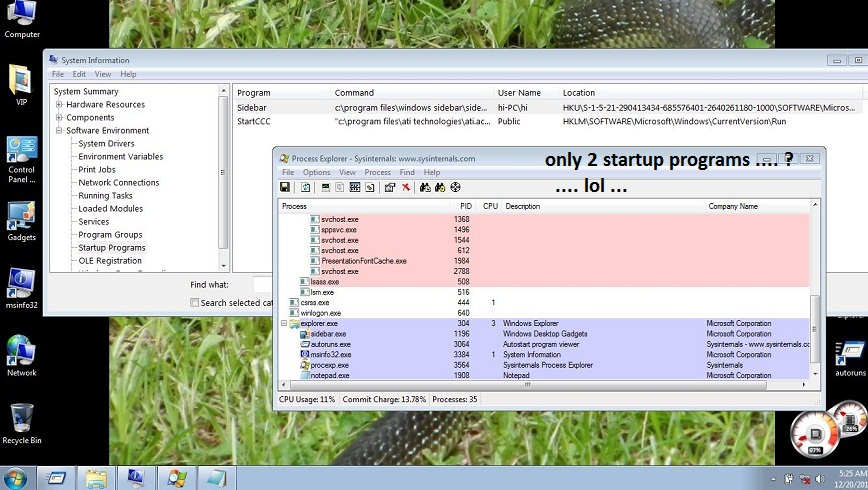Enable Search selected category only checkbox
The width and height of the screenshot is (868, 490).
tap(194, 303)
